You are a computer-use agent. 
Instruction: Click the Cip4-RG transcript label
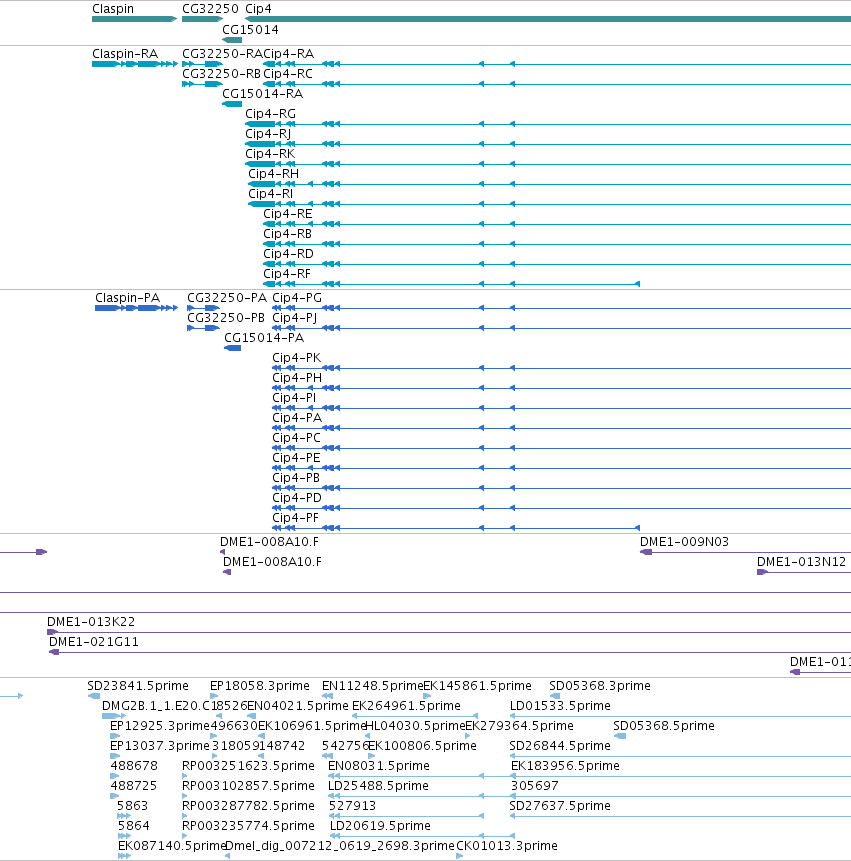click(x=271, y=114)
